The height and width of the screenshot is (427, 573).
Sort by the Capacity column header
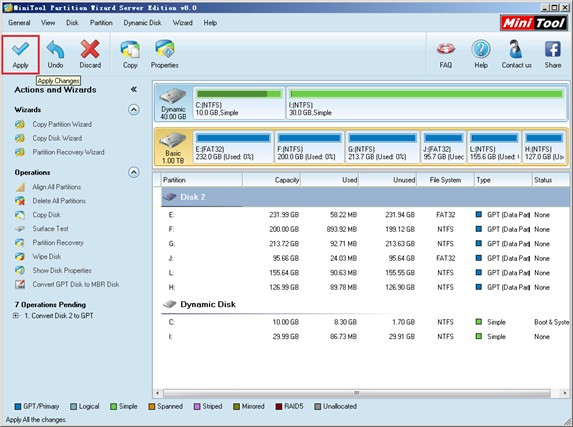point(272,180)
